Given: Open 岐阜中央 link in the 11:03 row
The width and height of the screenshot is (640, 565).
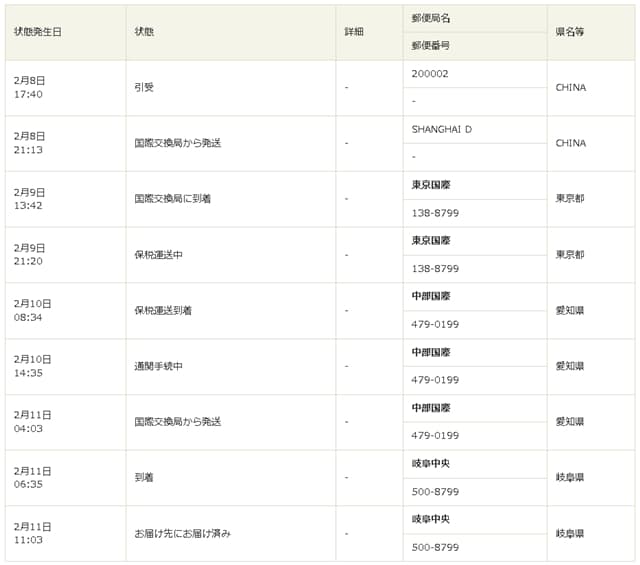Looking at the screenshot, I should click(431, 519).
